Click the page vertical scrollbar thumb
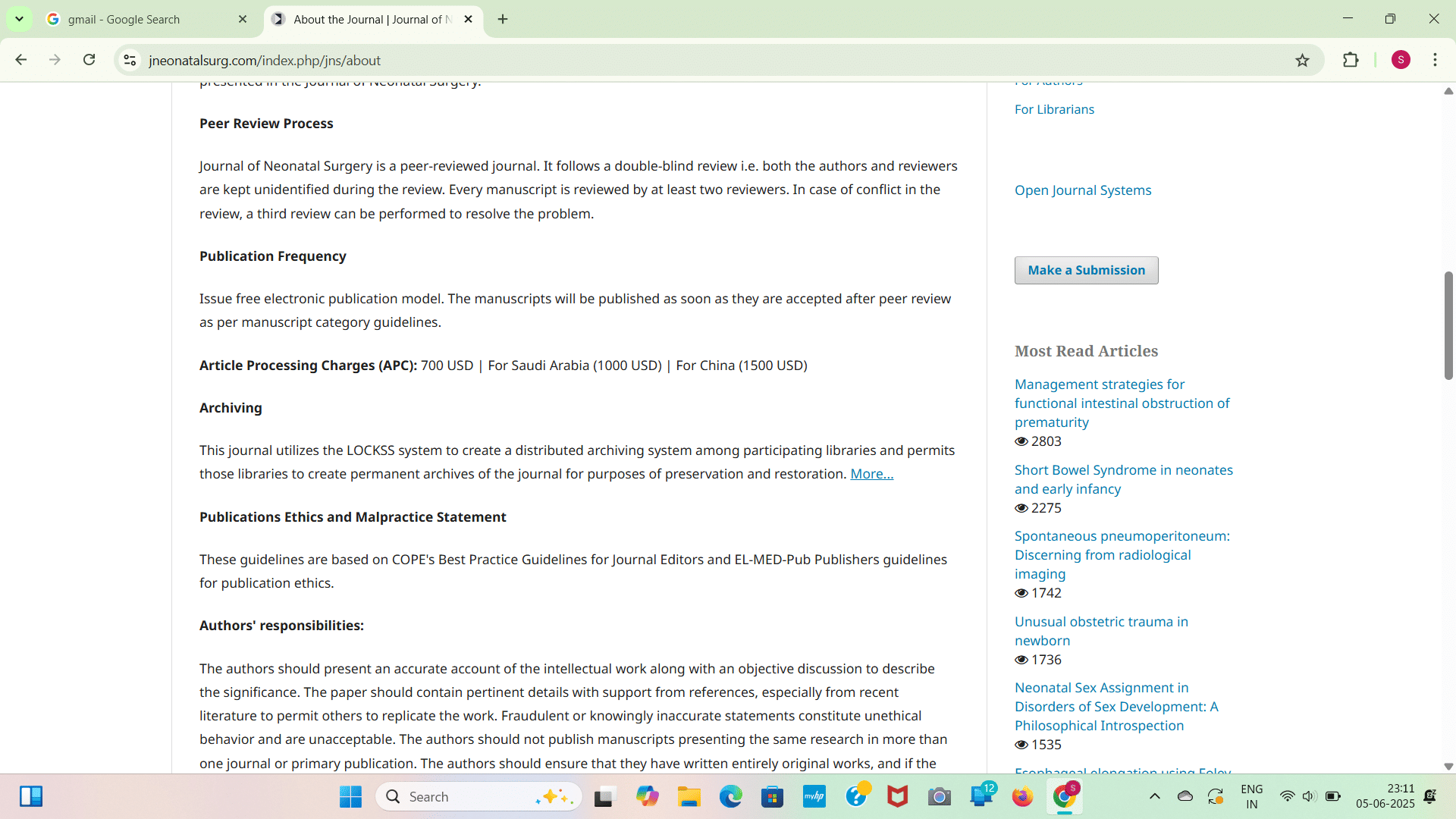The width and height of the screenshot is (1456, 819). (x=1448, y=326)
